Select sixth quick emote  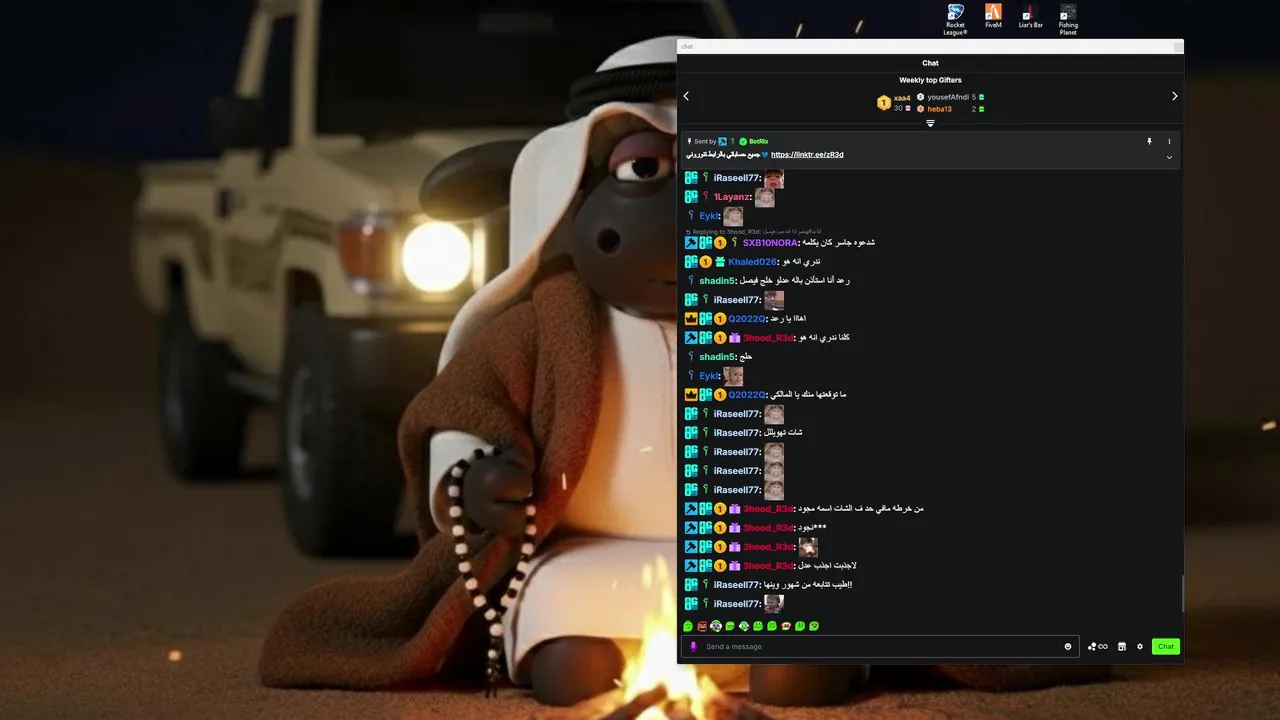(758, 626)
